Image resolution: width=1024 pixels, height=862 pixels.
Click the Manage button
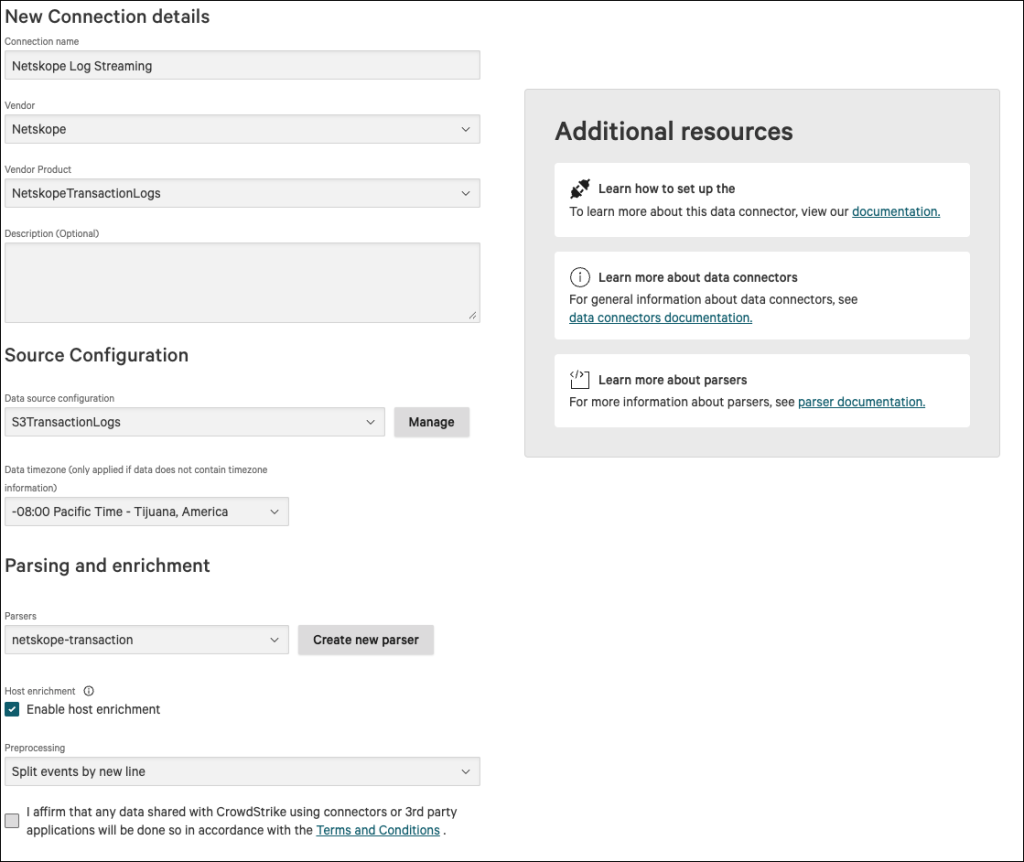click(x=432, y=422)
